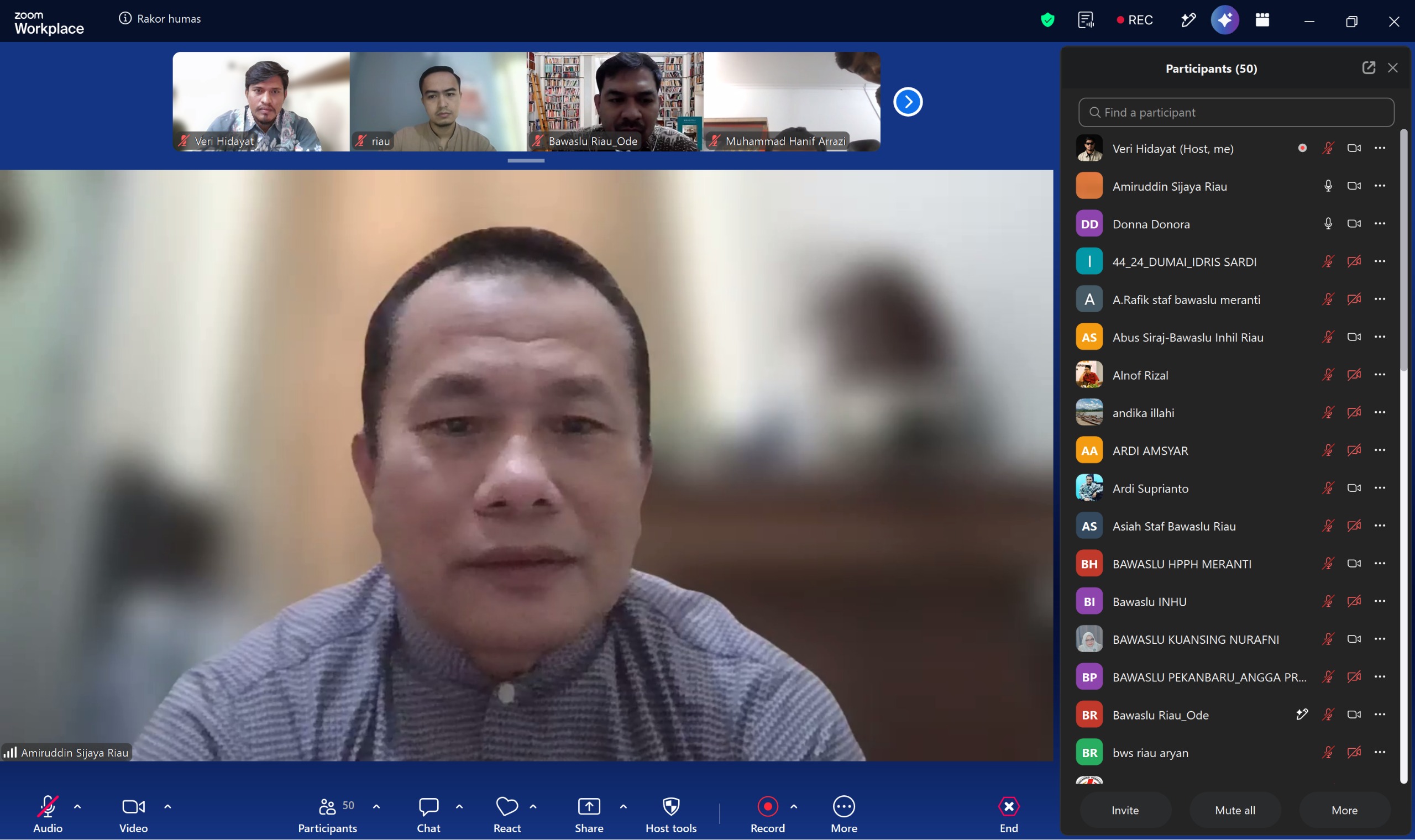
Task: Click the Record button in toolbar
Action: pyautogui.click(x=768, y=815)
